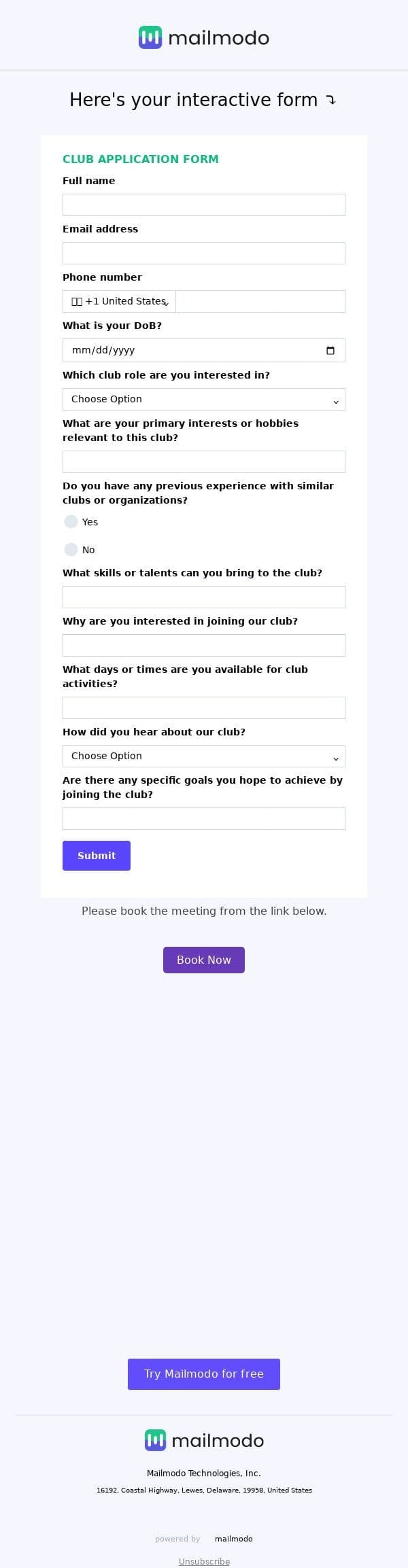The image size is (408, 1568).
Task: Click Try Mailmodo for free
Action: (x=204, y=1374)
